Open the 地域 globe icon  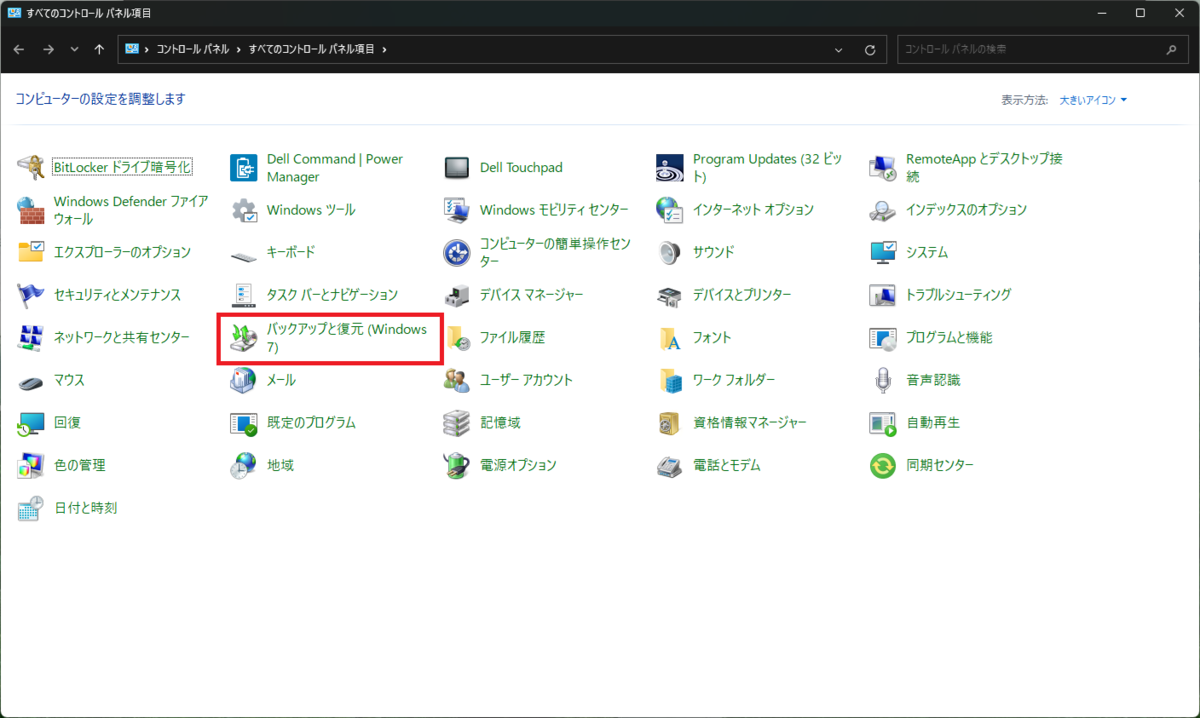pyautogui.click(x=244, y=465)
